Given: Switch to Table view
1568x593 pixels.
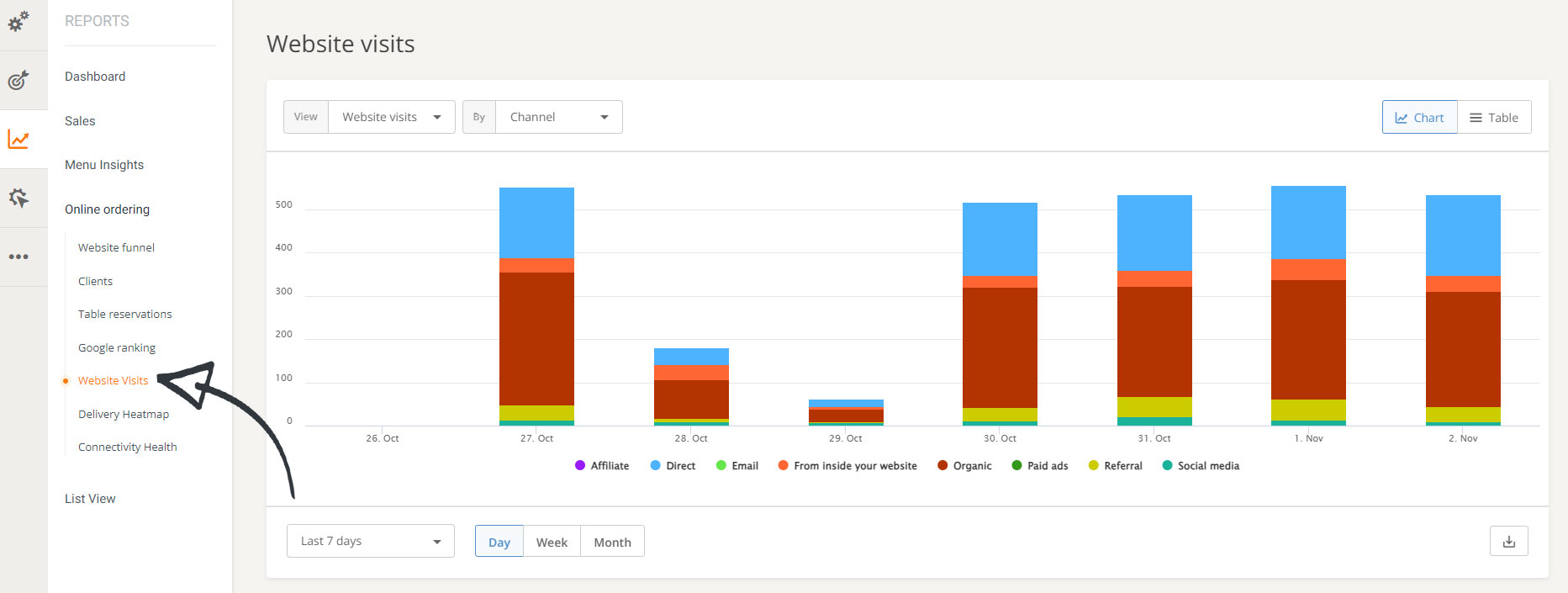Looking at the screenshot, I should click(x=1494, y=118).
